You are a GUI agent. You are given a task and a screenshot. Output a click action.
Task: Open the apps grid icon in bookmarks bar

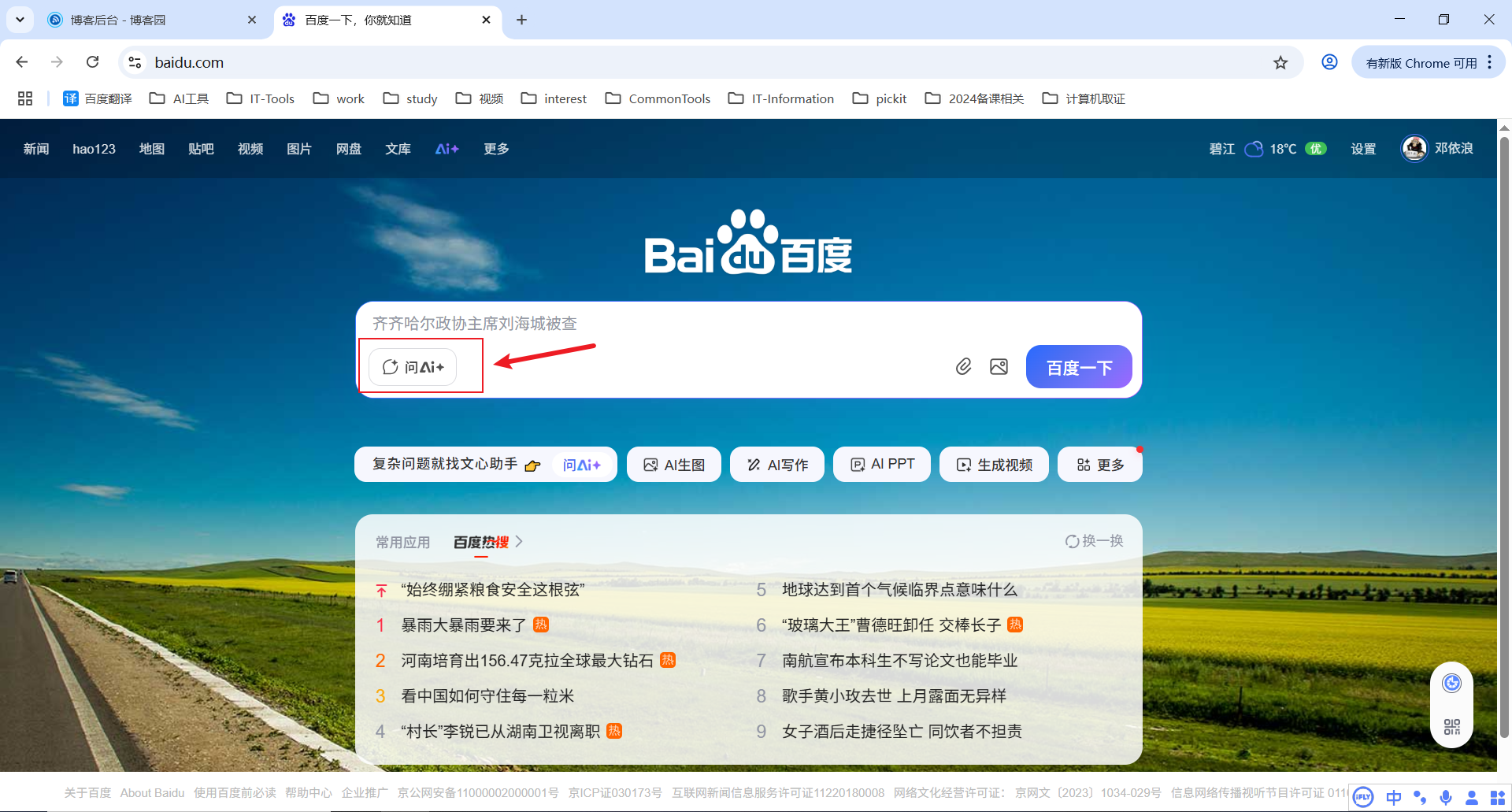[x=25, y=98]
